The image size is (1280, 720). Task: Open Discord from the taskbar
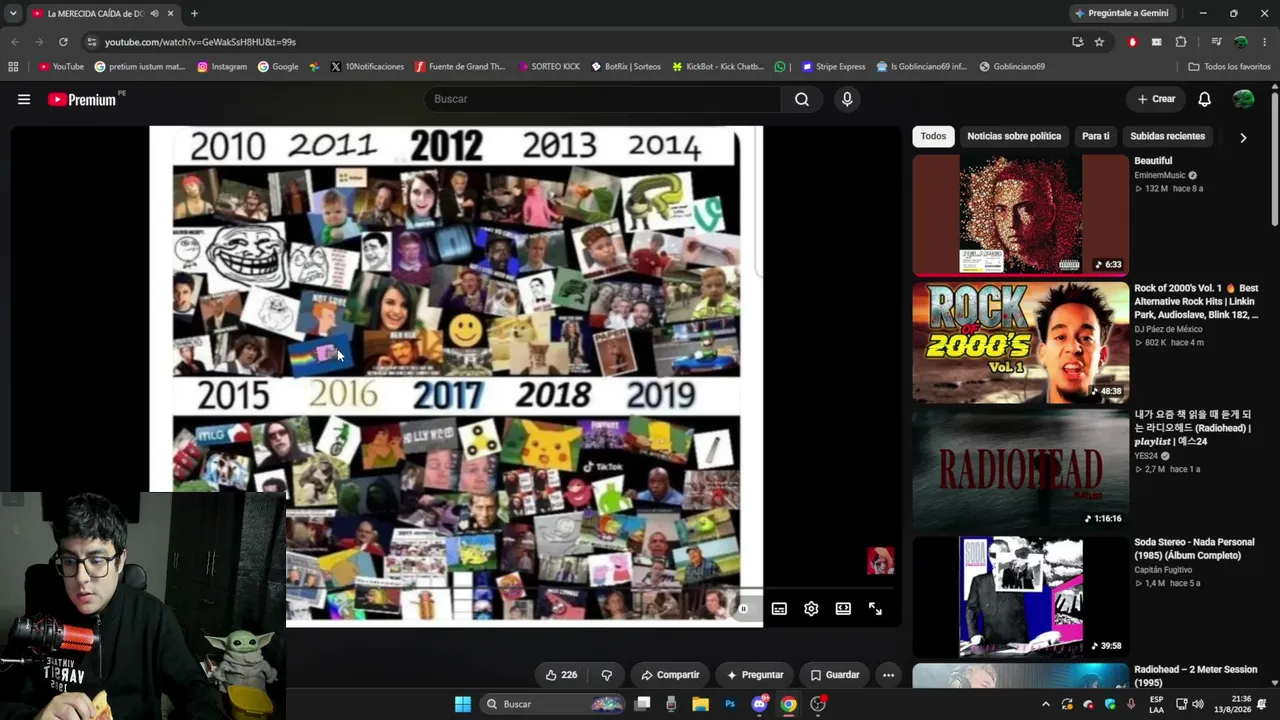point(759,704)
